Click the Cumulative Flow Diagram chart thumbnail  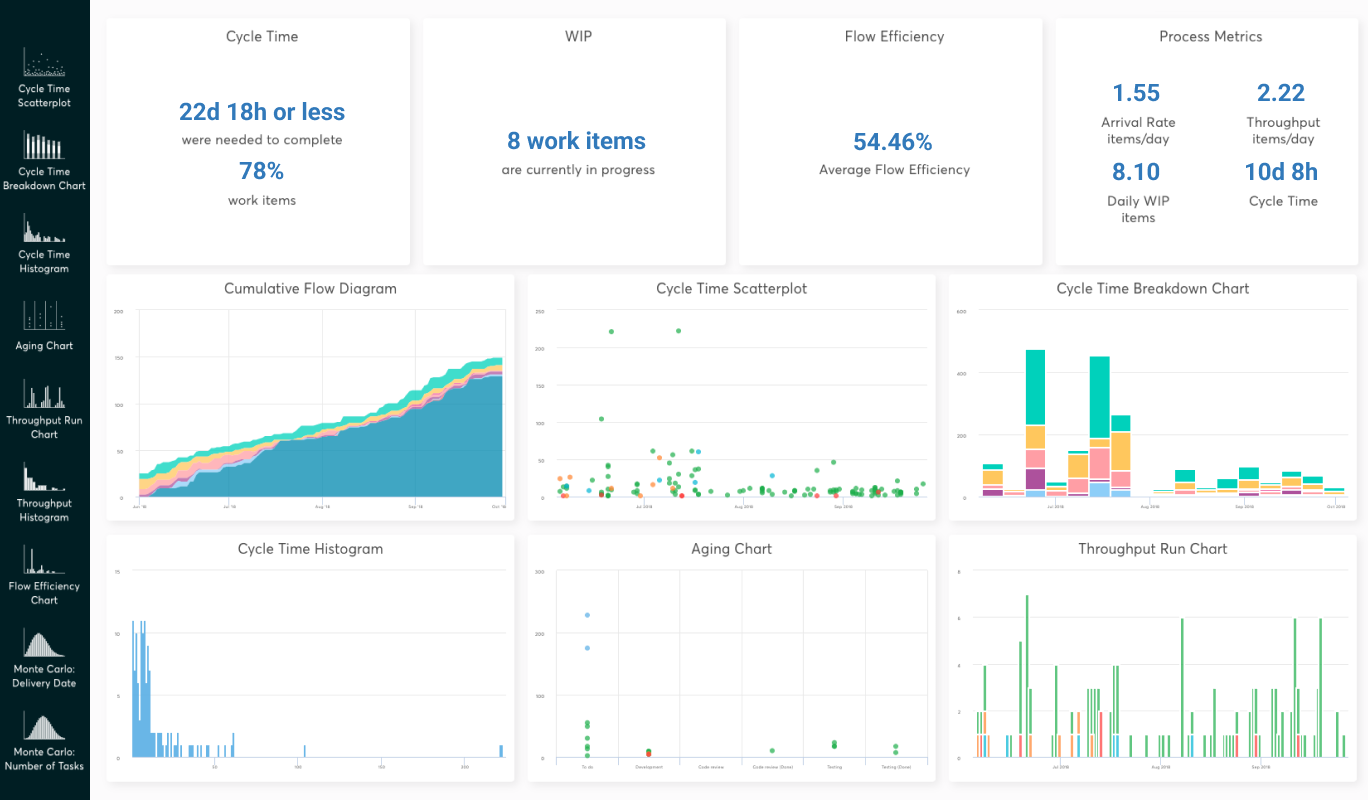click(310, 405)
